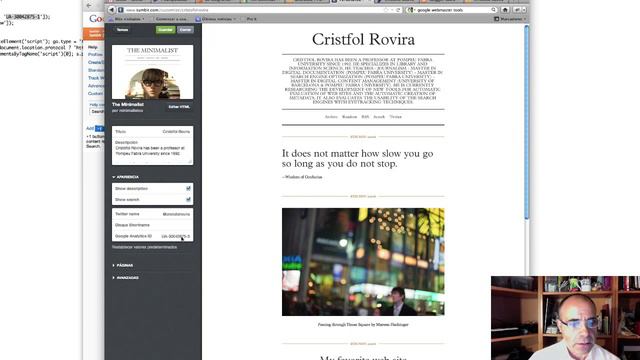Save changes with green Guardar button
Image resolution: width=640 pixels, height=360 pixels.
tap(165, 29)
